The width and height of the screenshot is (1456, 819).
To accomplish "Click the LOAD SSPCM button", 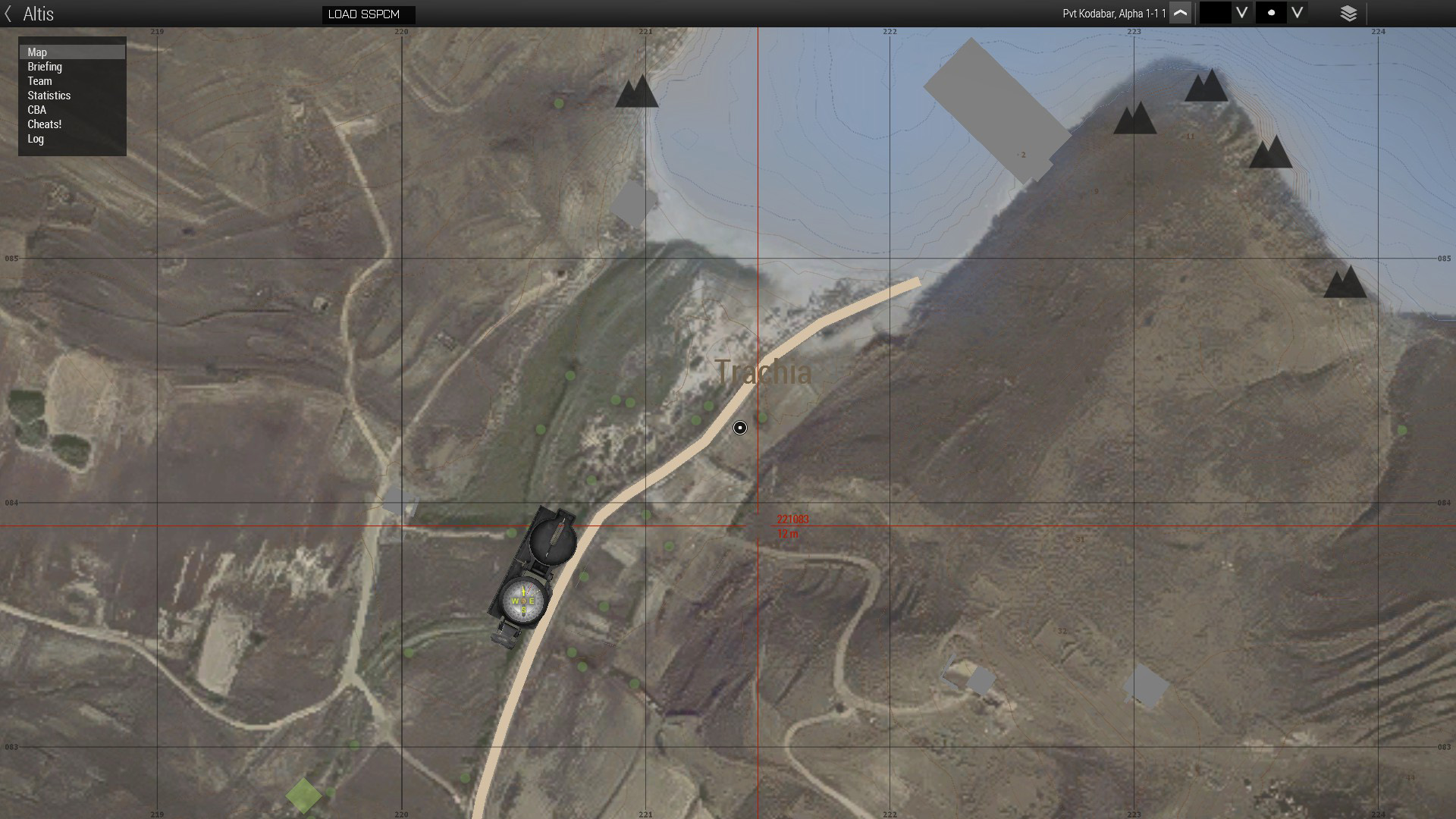I will point(368,14).
